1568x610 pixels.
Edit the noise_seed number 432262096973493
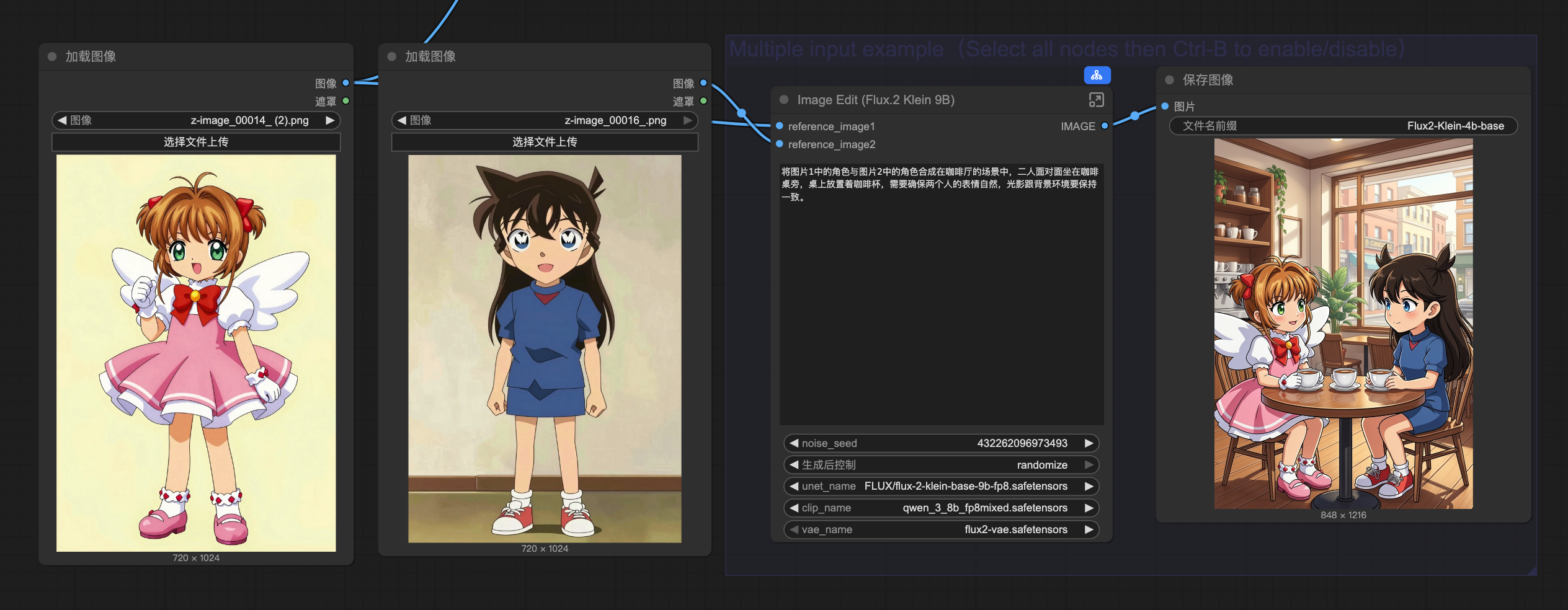click(1022, 443)
